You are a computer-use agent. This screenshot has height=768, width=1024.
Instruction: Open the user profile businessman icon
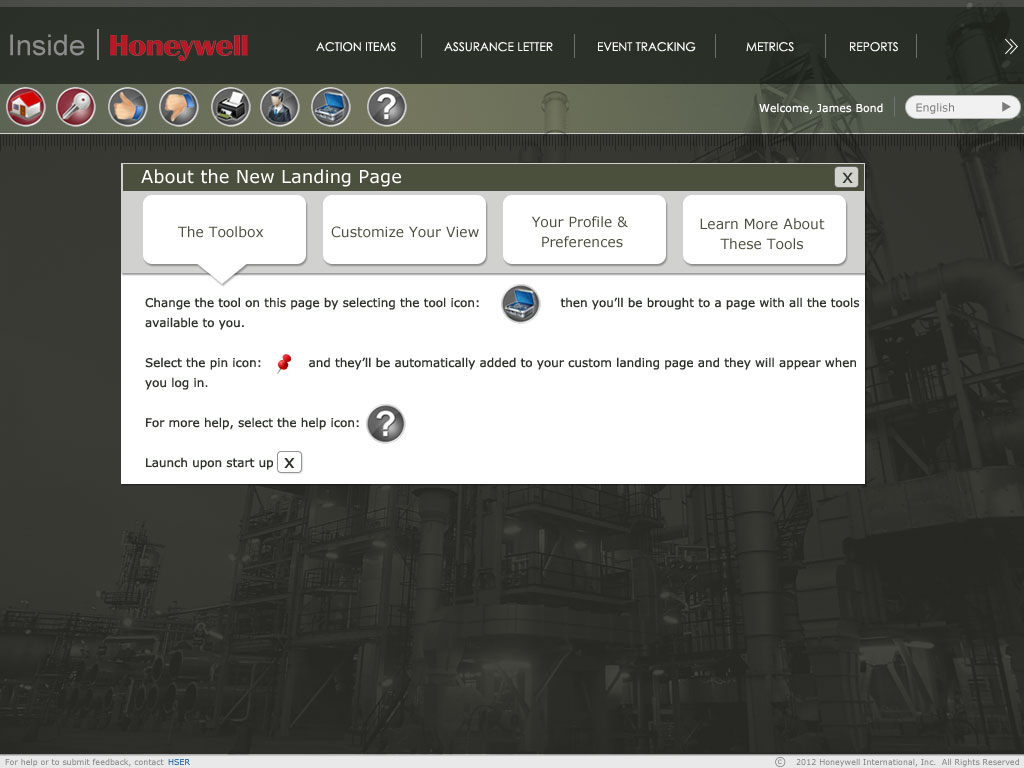click(x=280, y=107)
